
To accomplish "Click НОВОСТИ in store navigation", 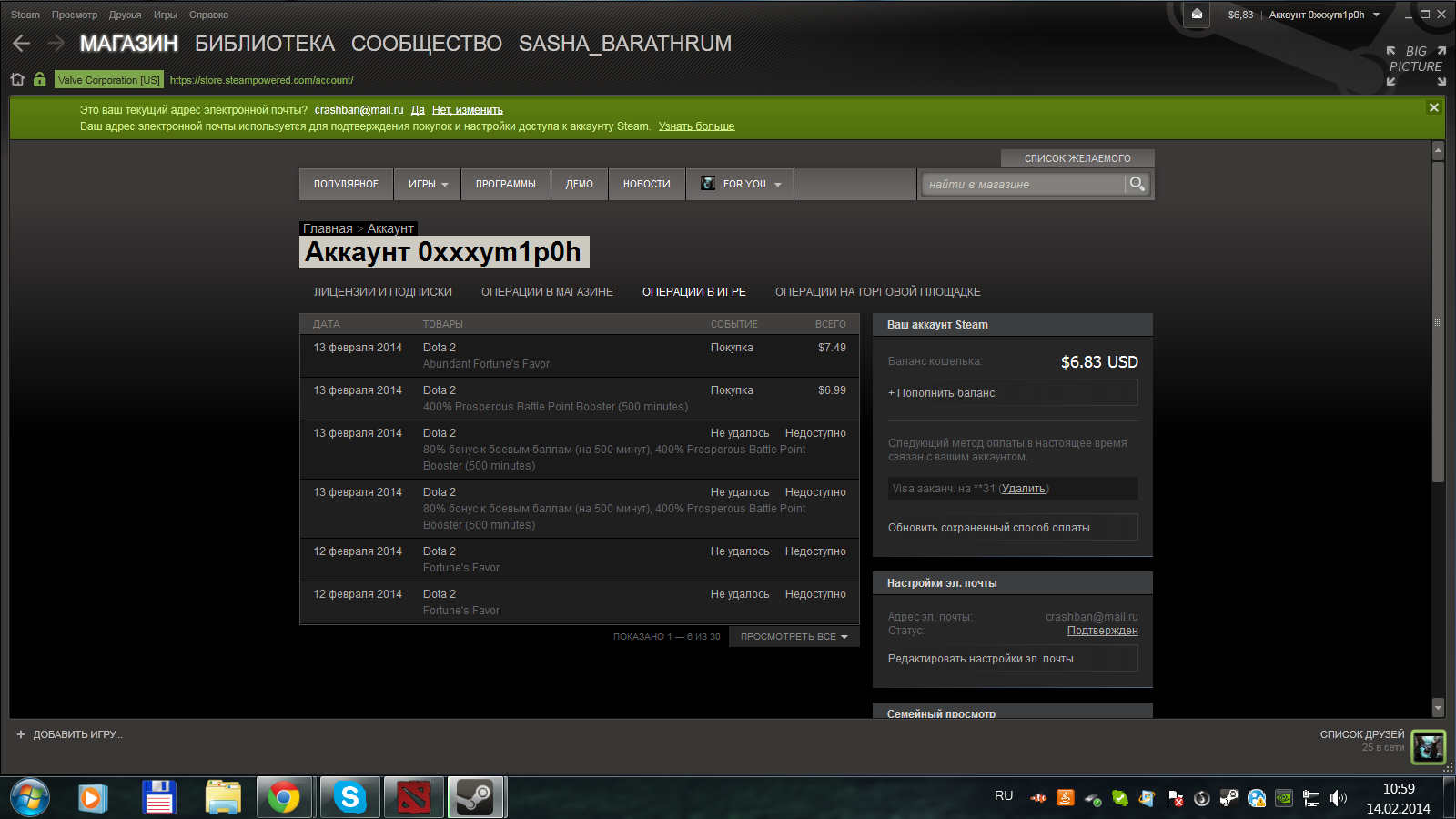I will pyautogui.click(x=647, y=184).
